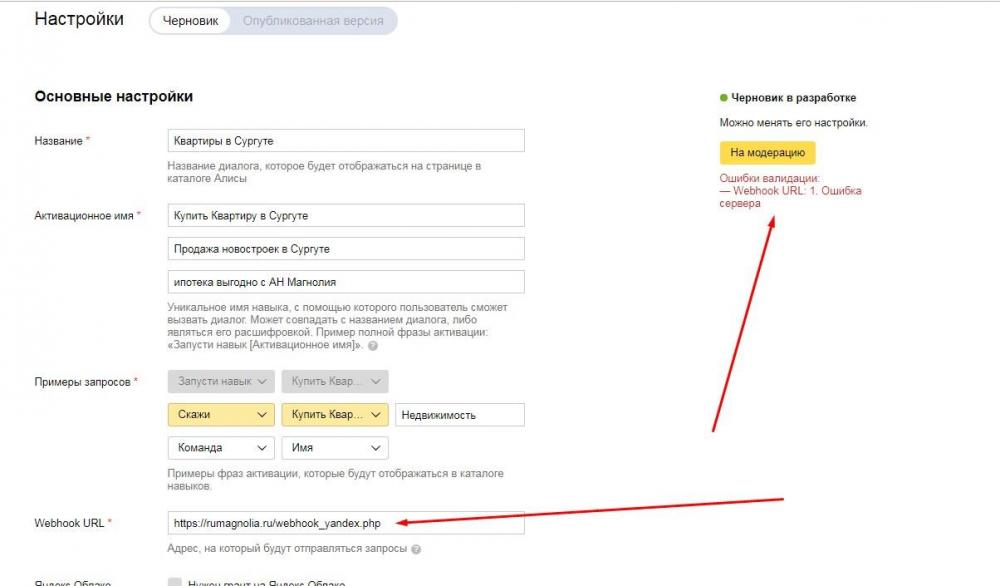Toggle the Yandex Cloud grant checkbox

pos(174,582)
